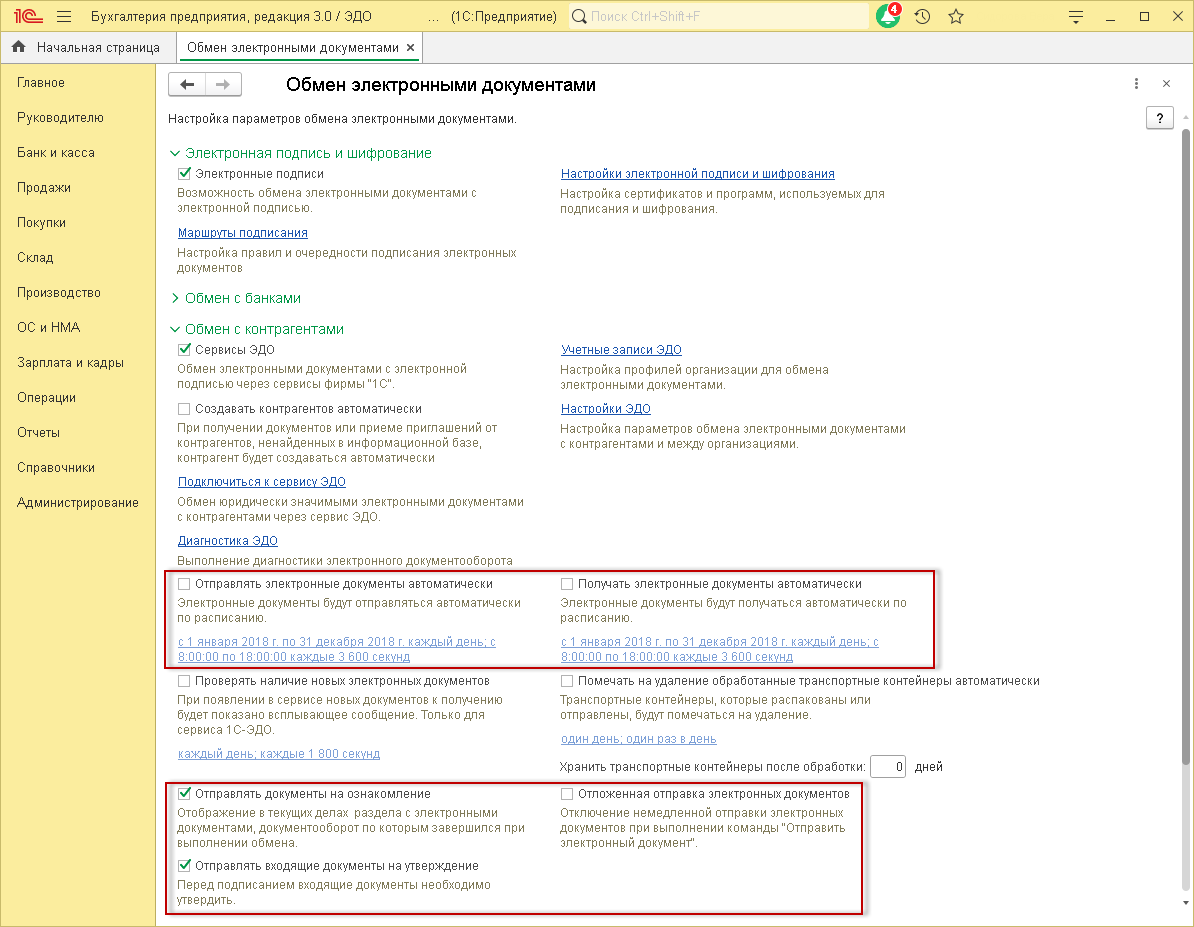Open Банк и касса section
Image resolution: width=1194 pixels, height=927 pixels.
click(x=56, y=152)
